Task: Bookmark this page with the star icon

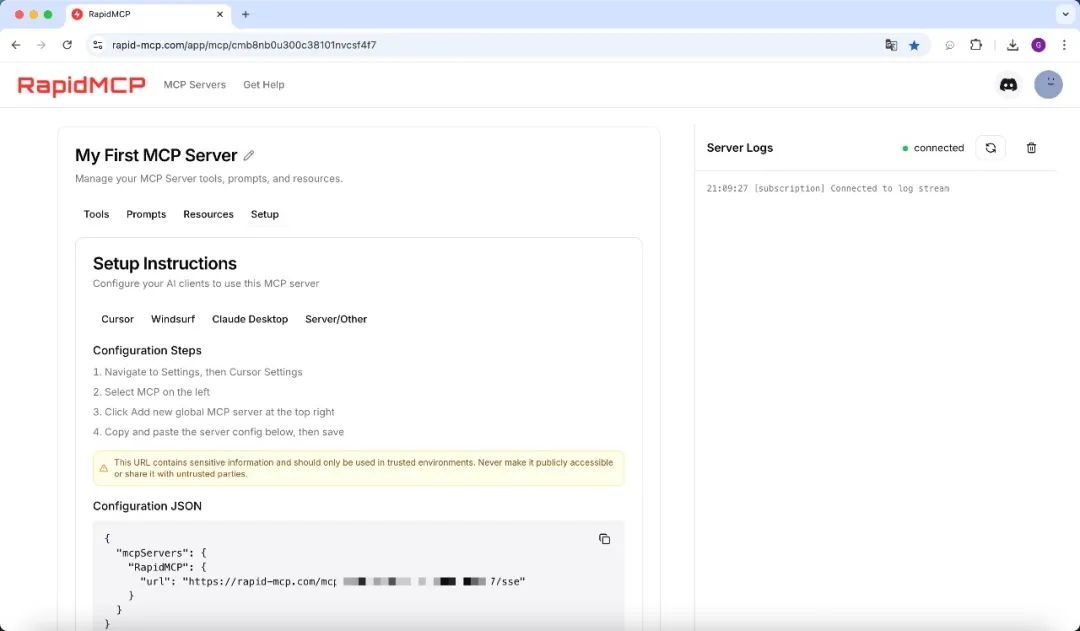Action: tap(915, 44)
